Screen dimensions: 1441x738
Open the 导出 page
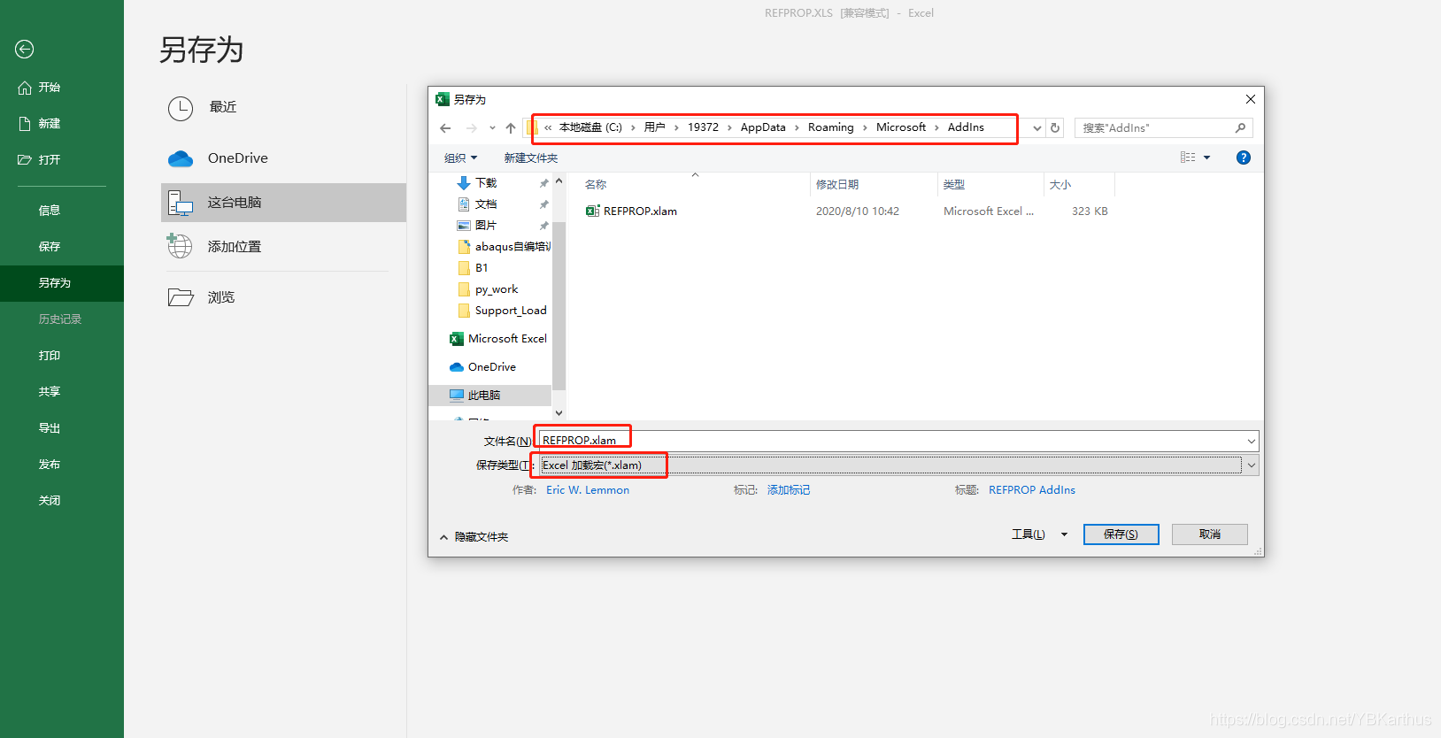point(49,428)
